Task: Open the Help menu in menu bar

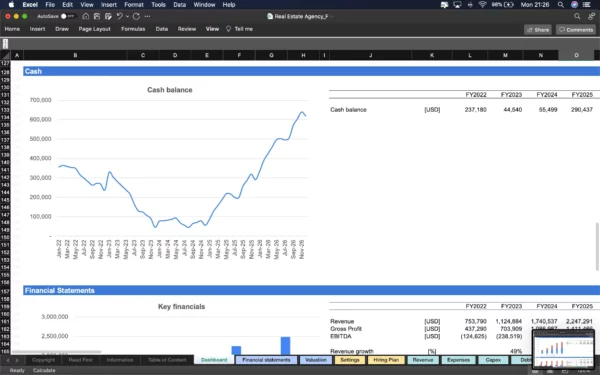Action: click(229, 5)
